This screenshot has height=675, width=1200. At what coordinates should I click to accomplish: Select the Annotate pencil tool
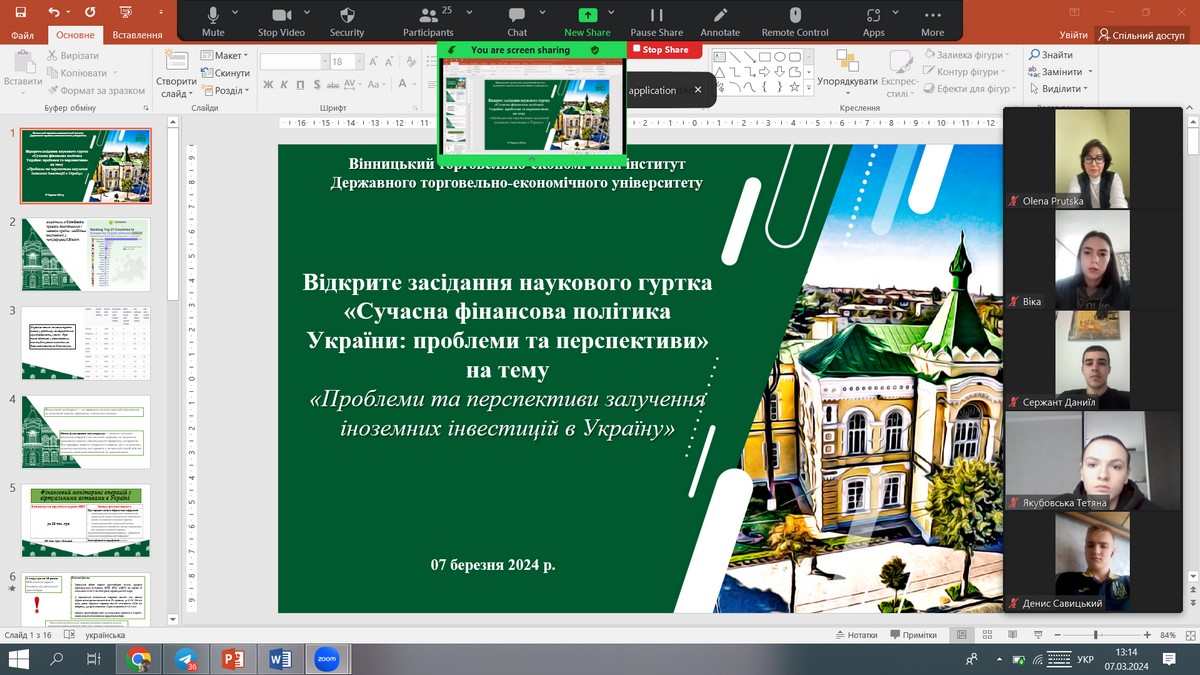pyautogui.click(x=720, y=16)
